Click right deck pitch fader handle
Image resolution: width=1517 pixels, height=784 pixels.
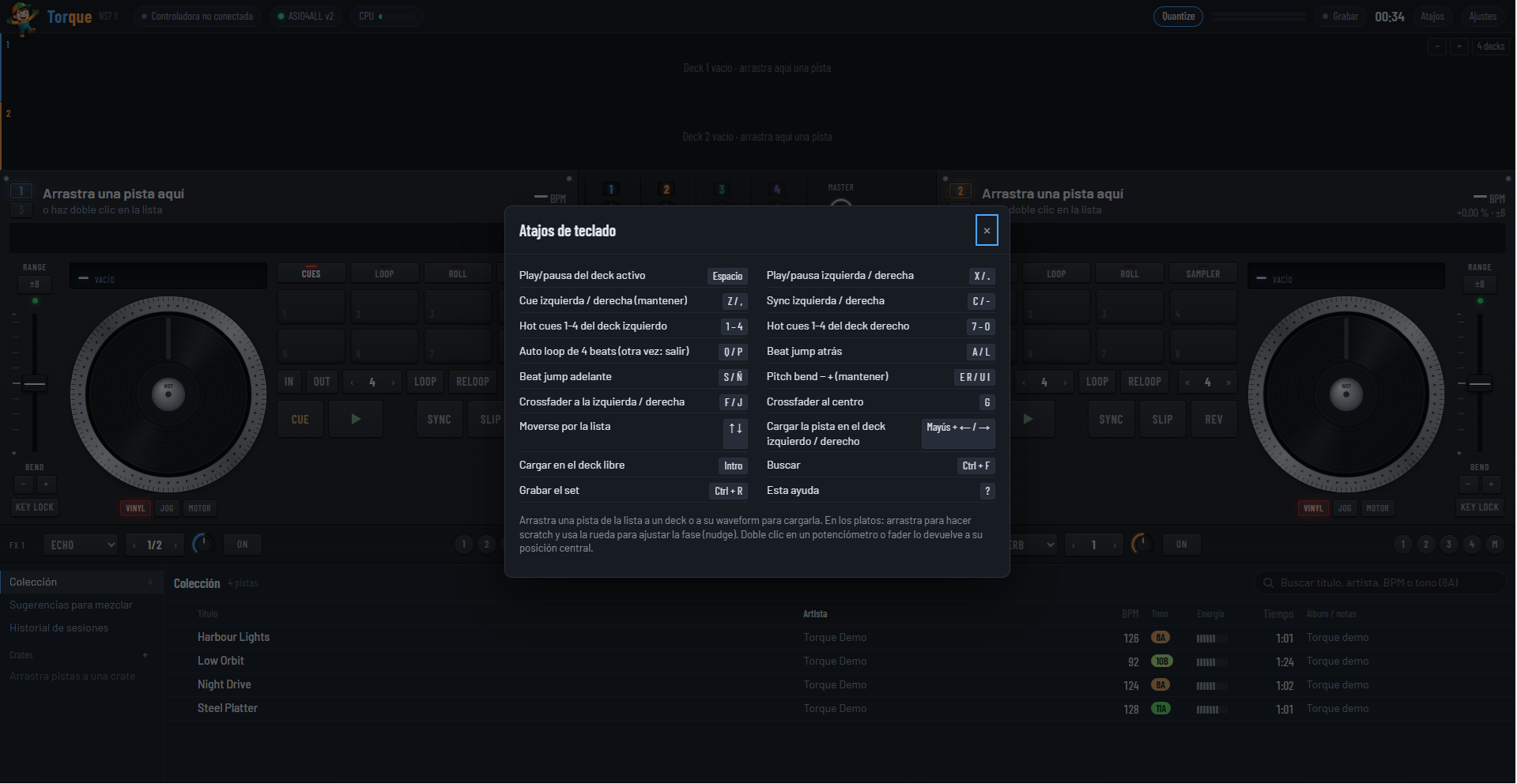[1480, 384]
